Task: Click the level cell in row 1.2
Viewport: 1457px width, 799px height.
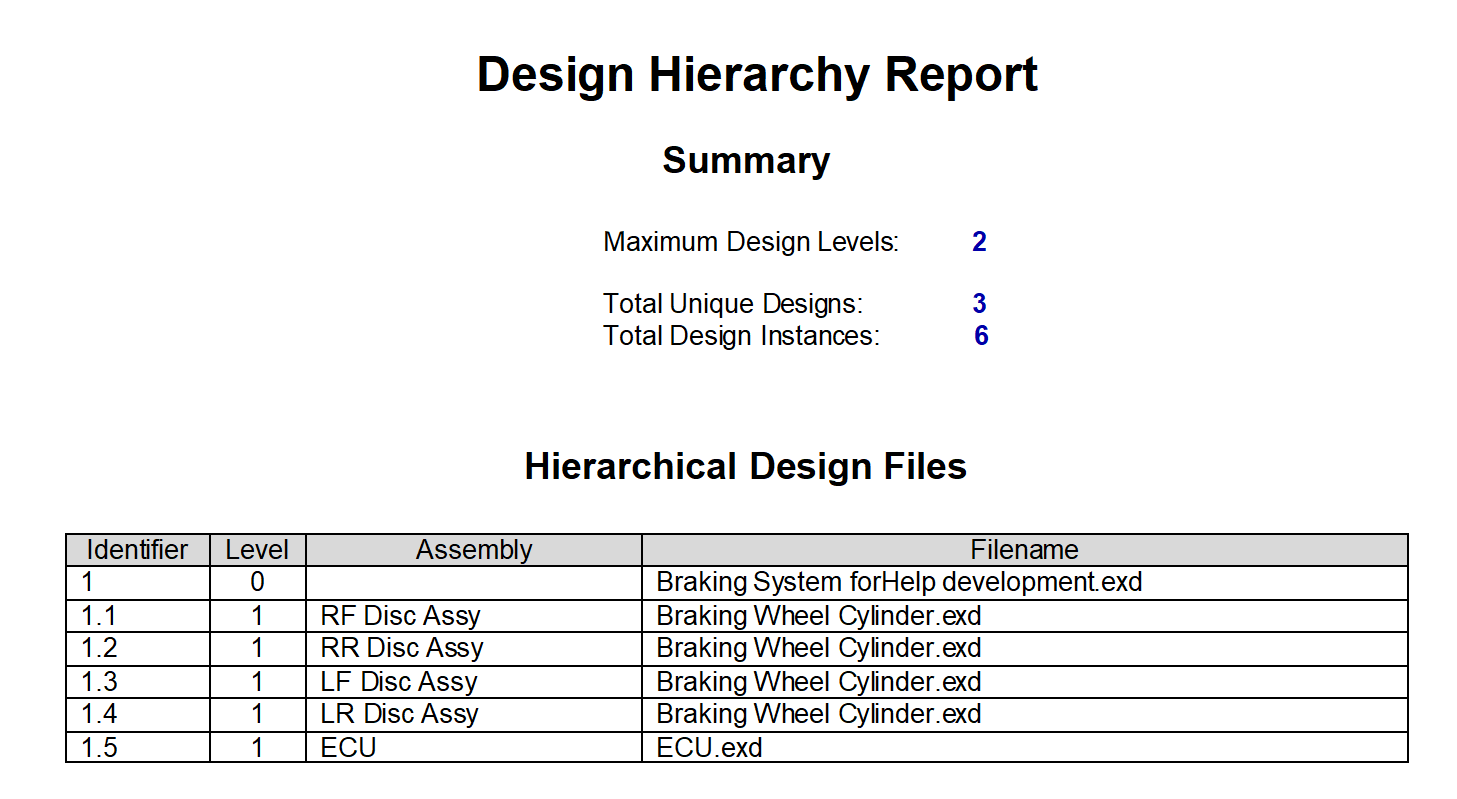Action: click(x=258, y=649)
